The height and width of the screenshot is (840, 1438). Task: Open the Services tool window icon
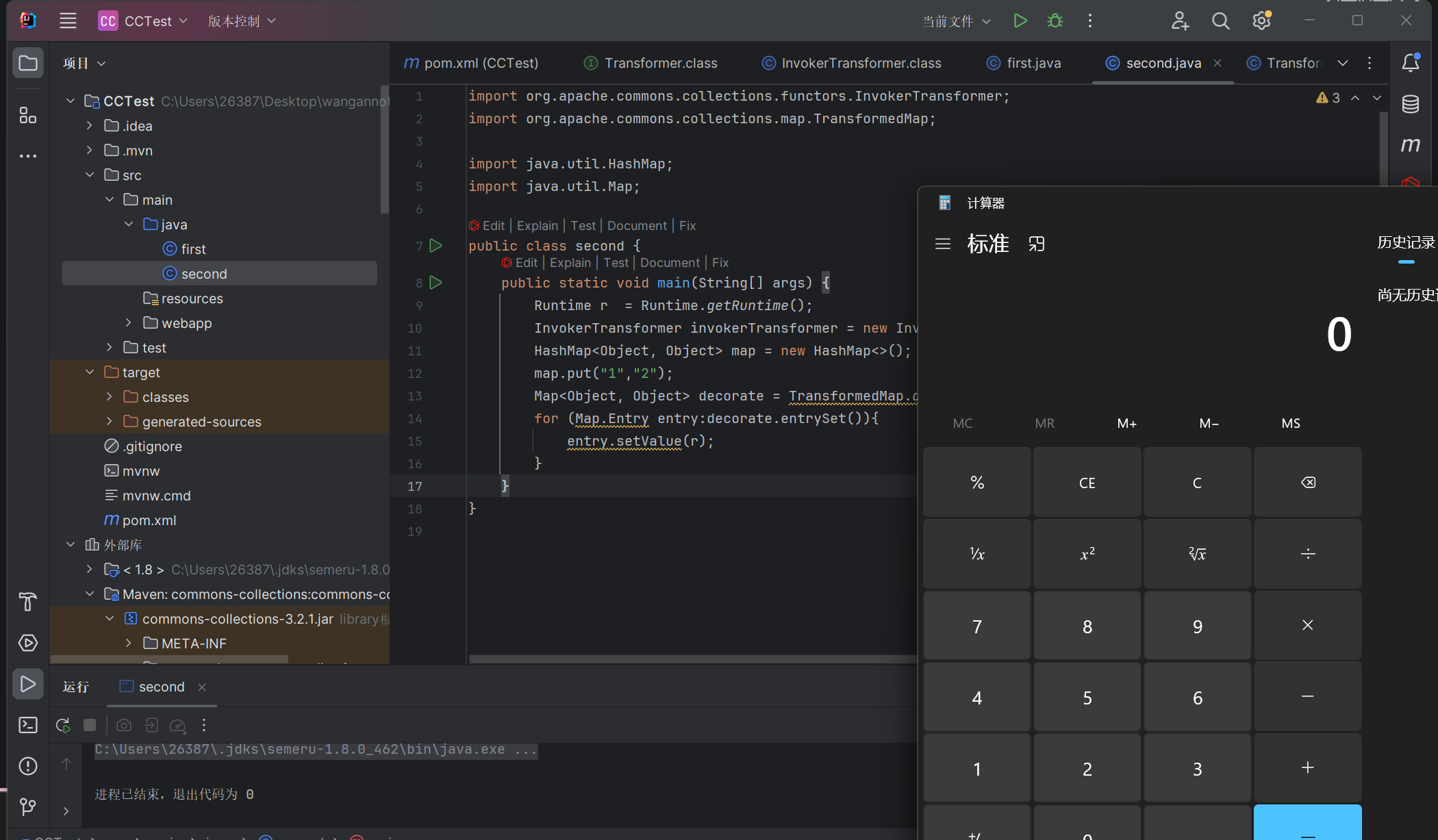(28, 643)
